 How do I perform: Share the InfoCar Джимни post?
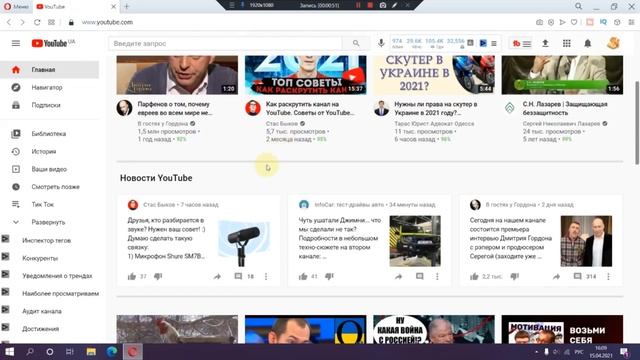click(x=398, y=276)
